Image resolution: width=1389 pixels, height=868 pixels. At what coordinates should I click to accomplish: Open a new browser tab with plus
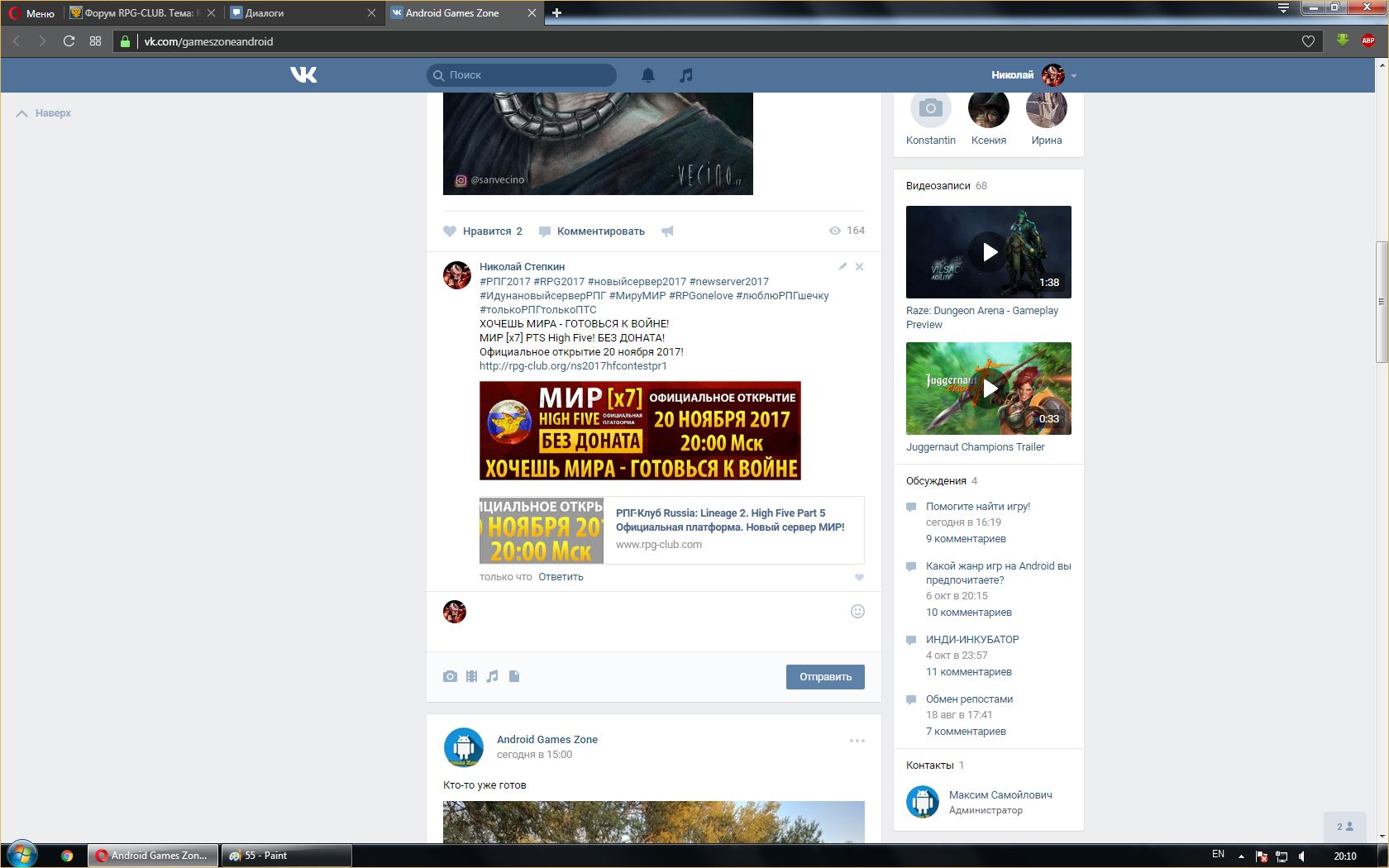(x=556, y=13)
